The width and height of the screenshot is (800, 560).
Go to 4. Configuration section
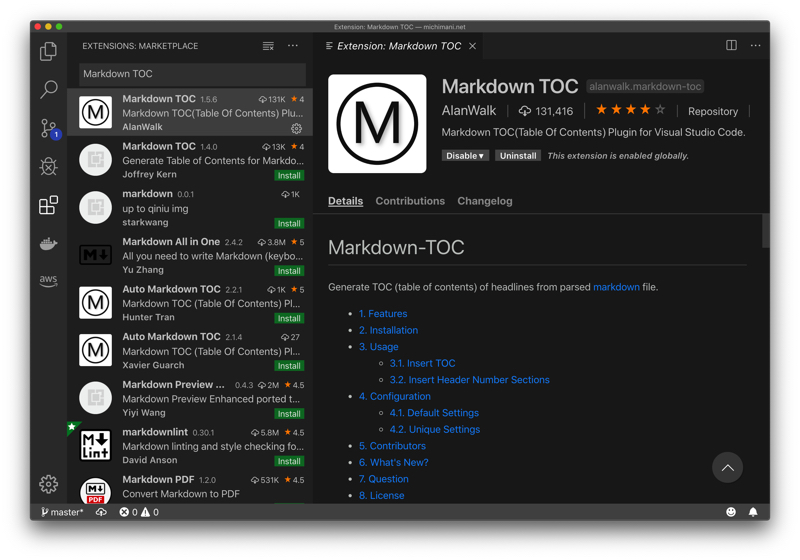click(394, 396)
